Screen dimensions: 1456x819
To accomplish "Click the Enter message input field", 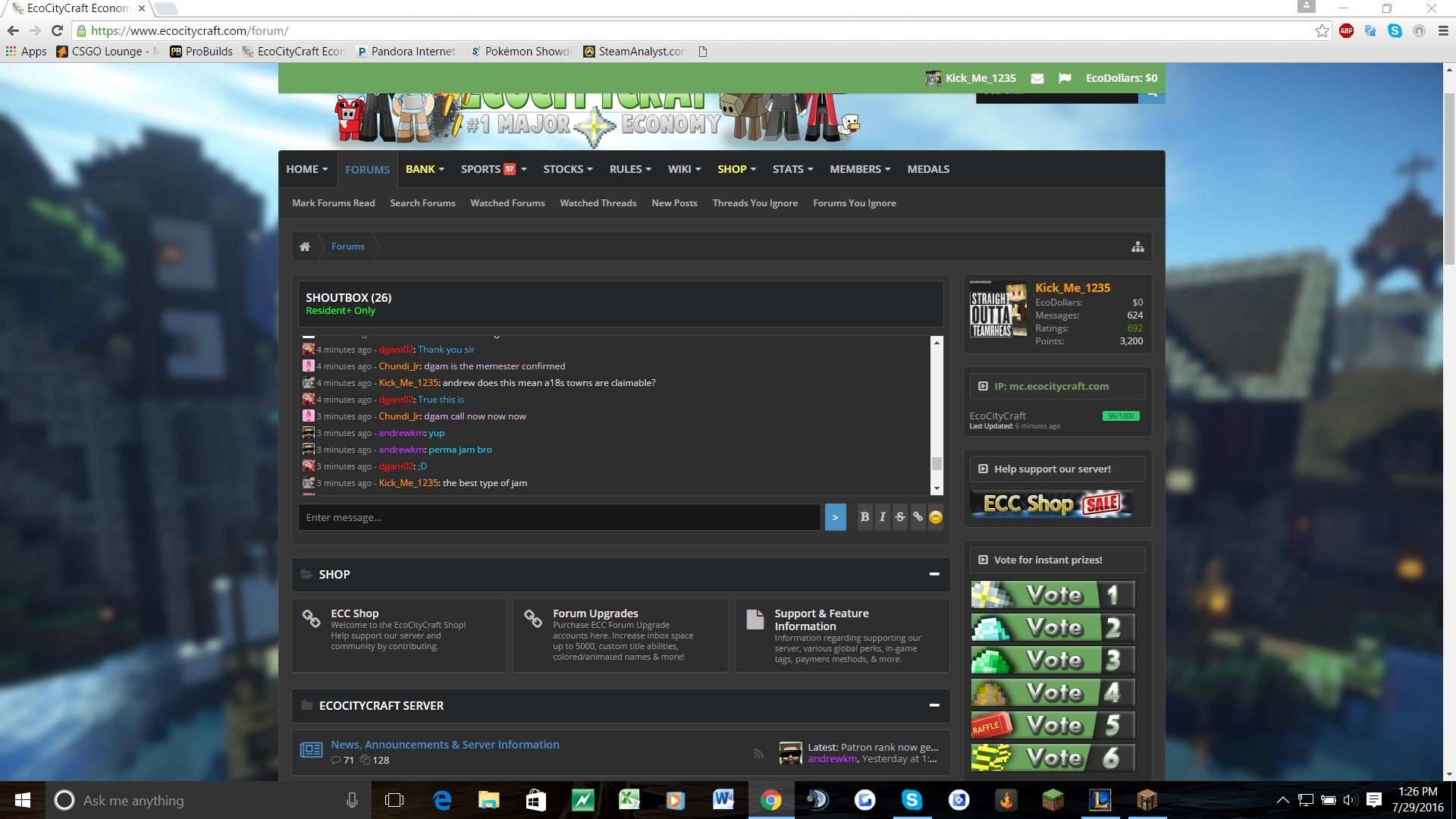I will 560,517.
